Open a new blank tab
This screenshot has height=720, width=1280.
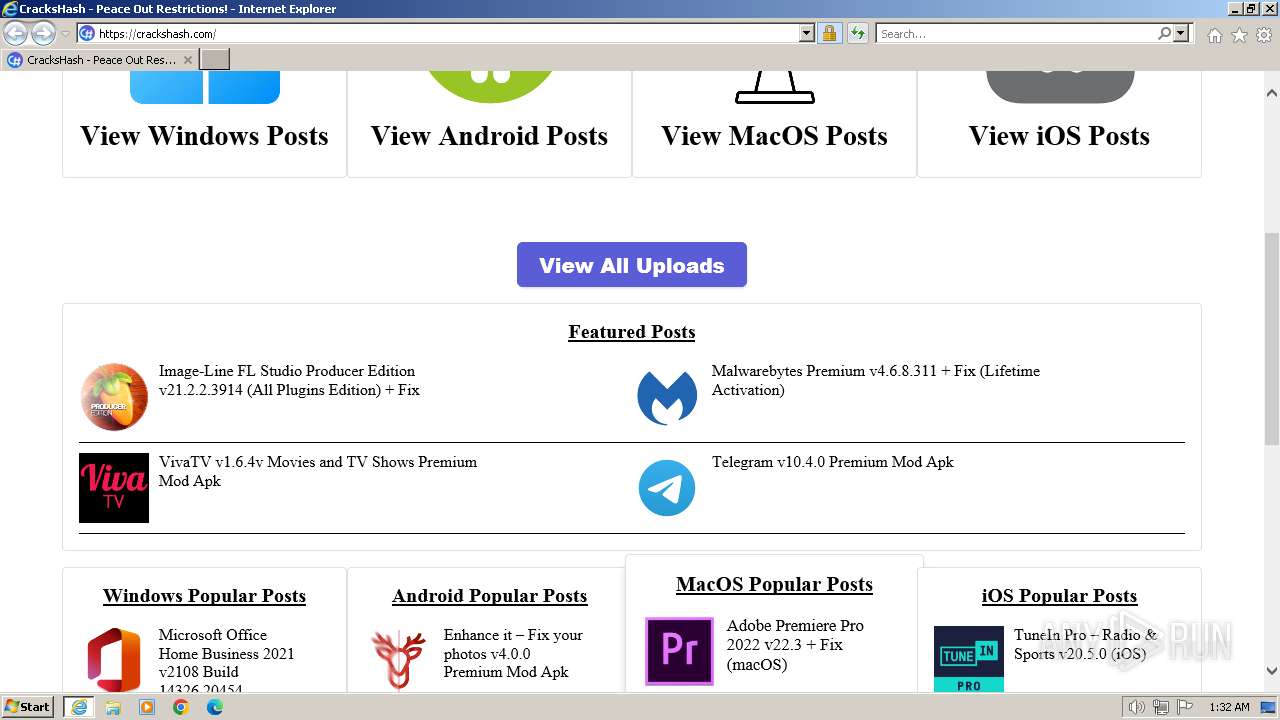[215, 60]
